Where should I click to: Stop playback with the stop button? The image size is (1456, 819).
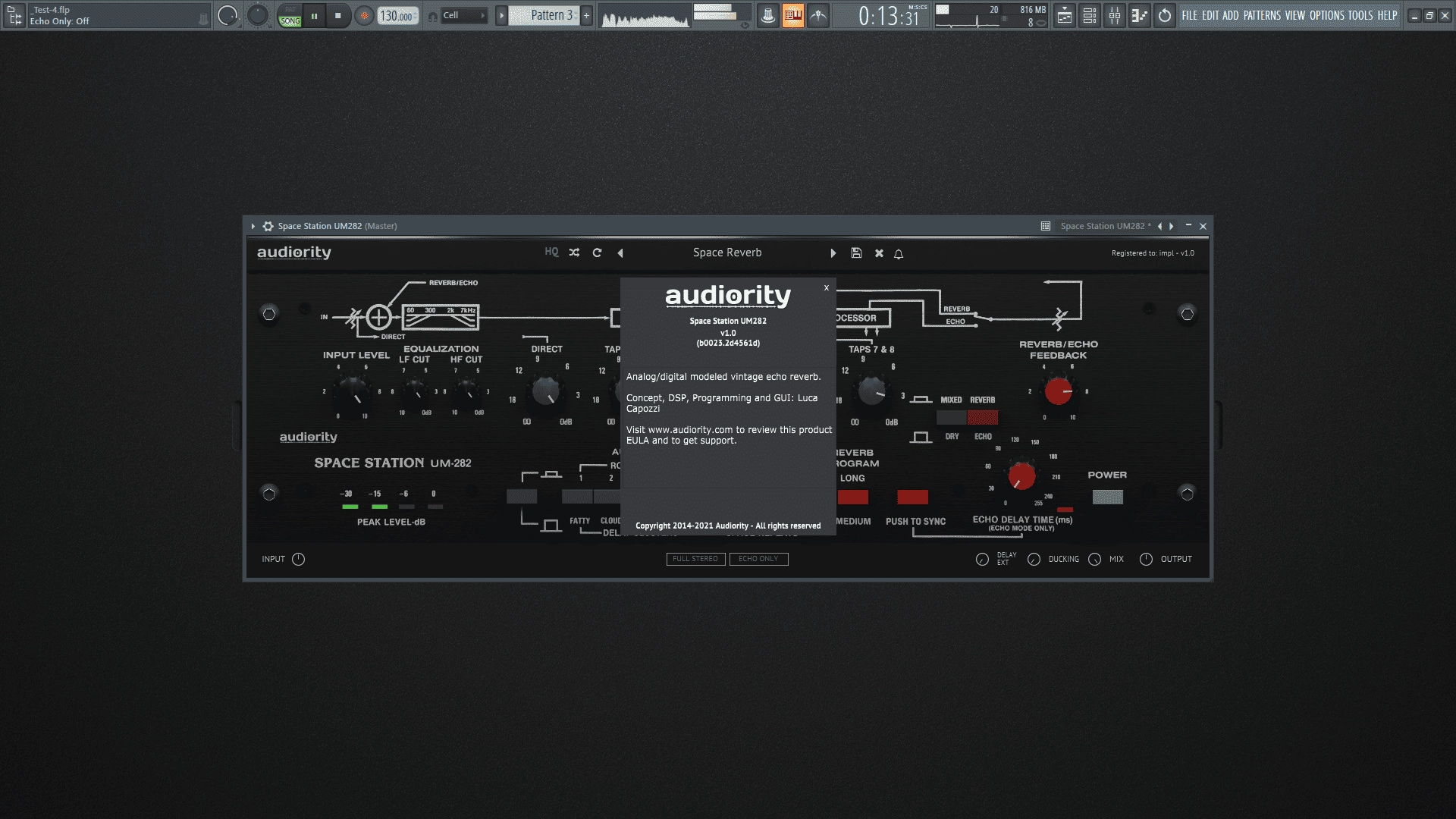(x=338, y=15)
